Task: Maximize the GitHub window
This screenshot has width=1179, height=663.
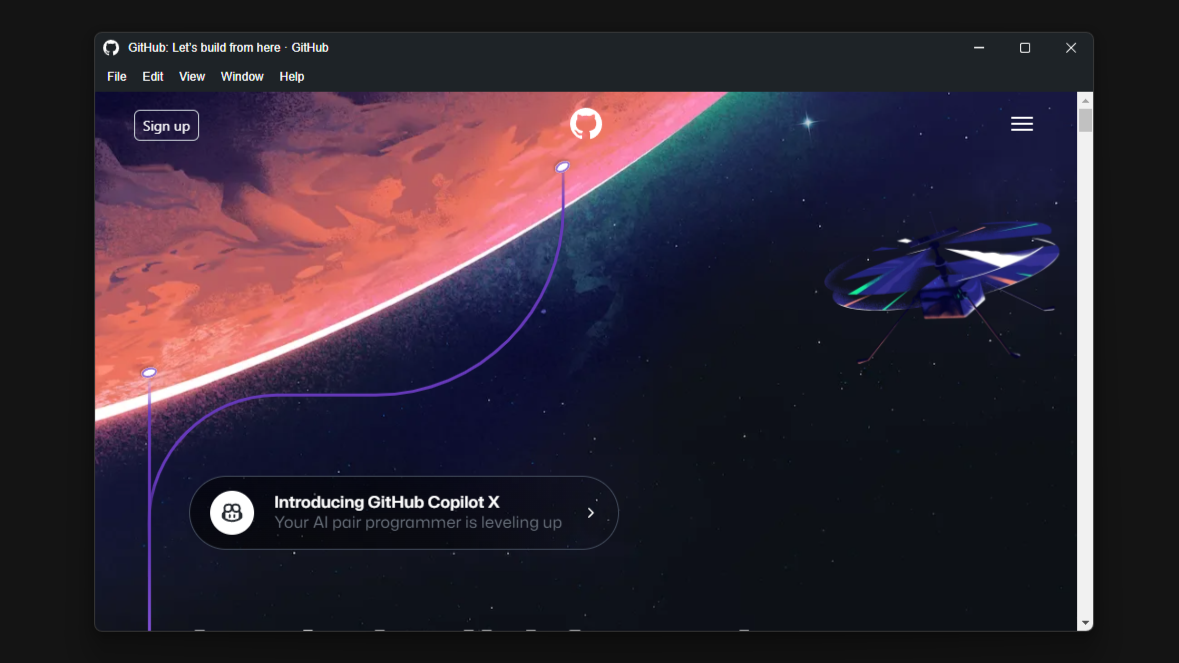Action: coord(1025,48)
